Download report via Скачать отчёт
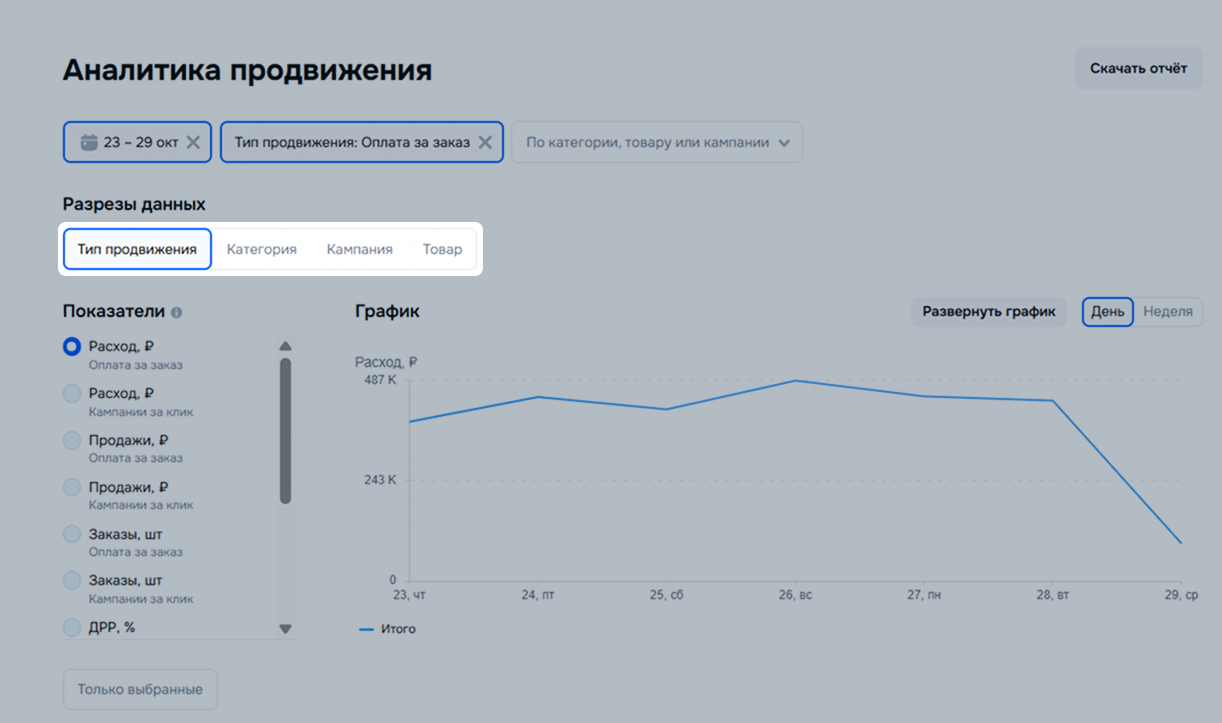Screen dimensions: 1222x723 click(1138, 68)
